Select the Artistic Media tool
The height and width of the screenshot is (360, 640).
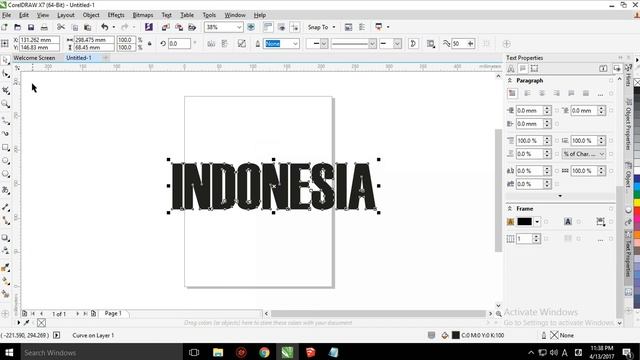pos(5,133)
